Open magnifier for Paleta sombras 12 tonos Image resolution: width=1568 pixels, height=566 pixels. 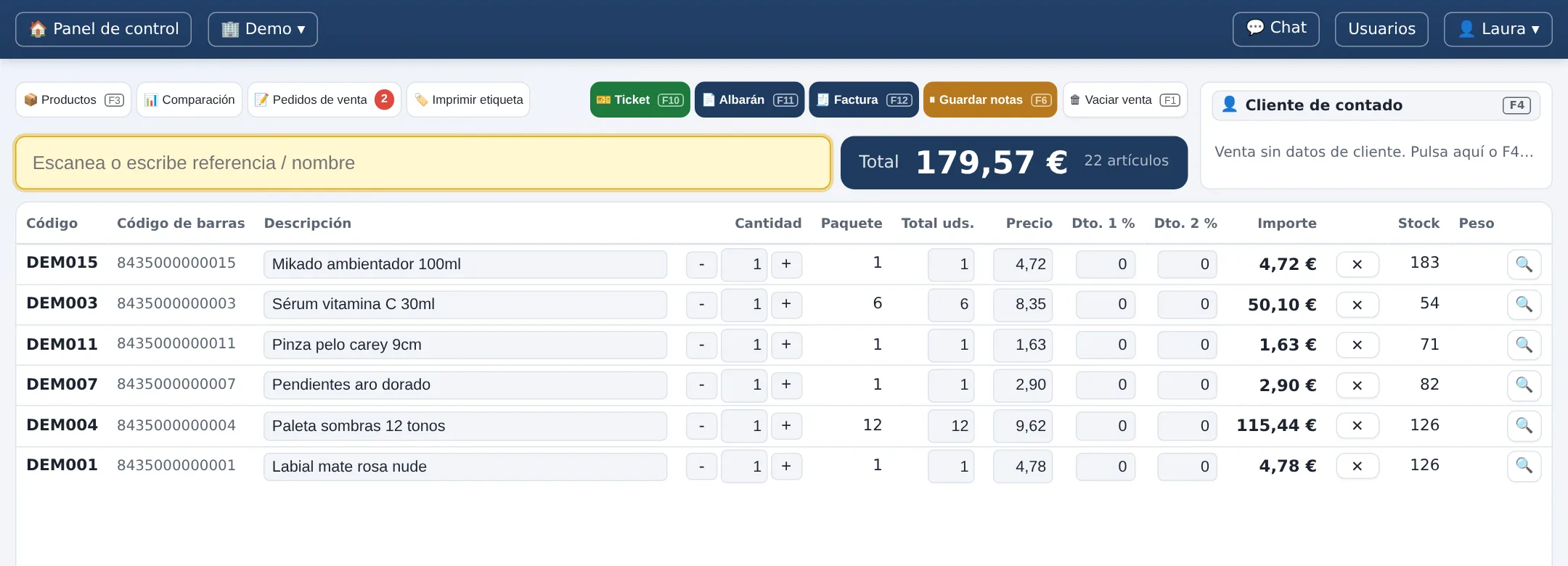1524,426
